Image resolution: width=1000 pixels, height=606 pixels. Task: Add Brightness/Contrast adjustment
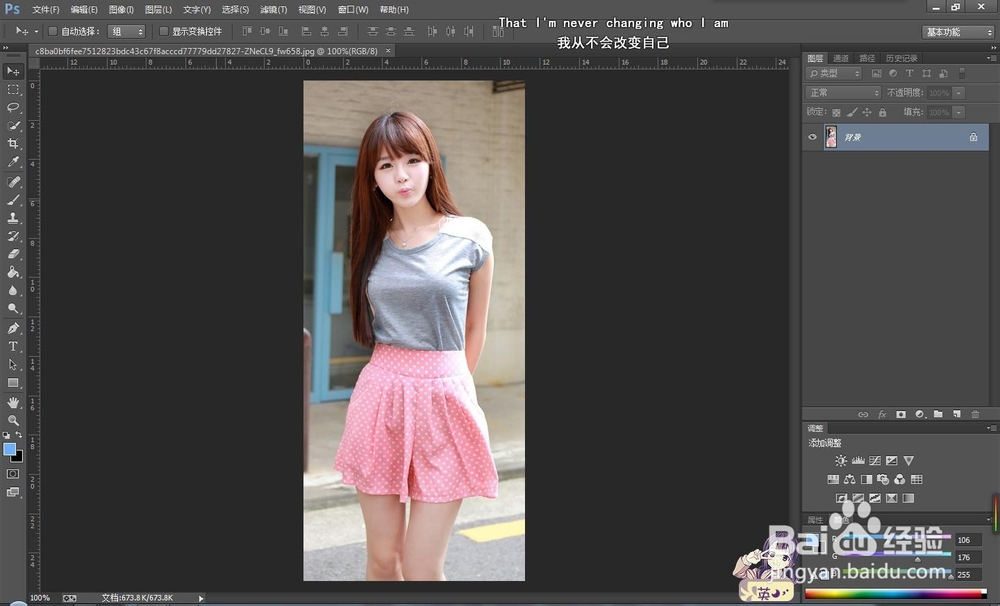[x=841, y=461]
